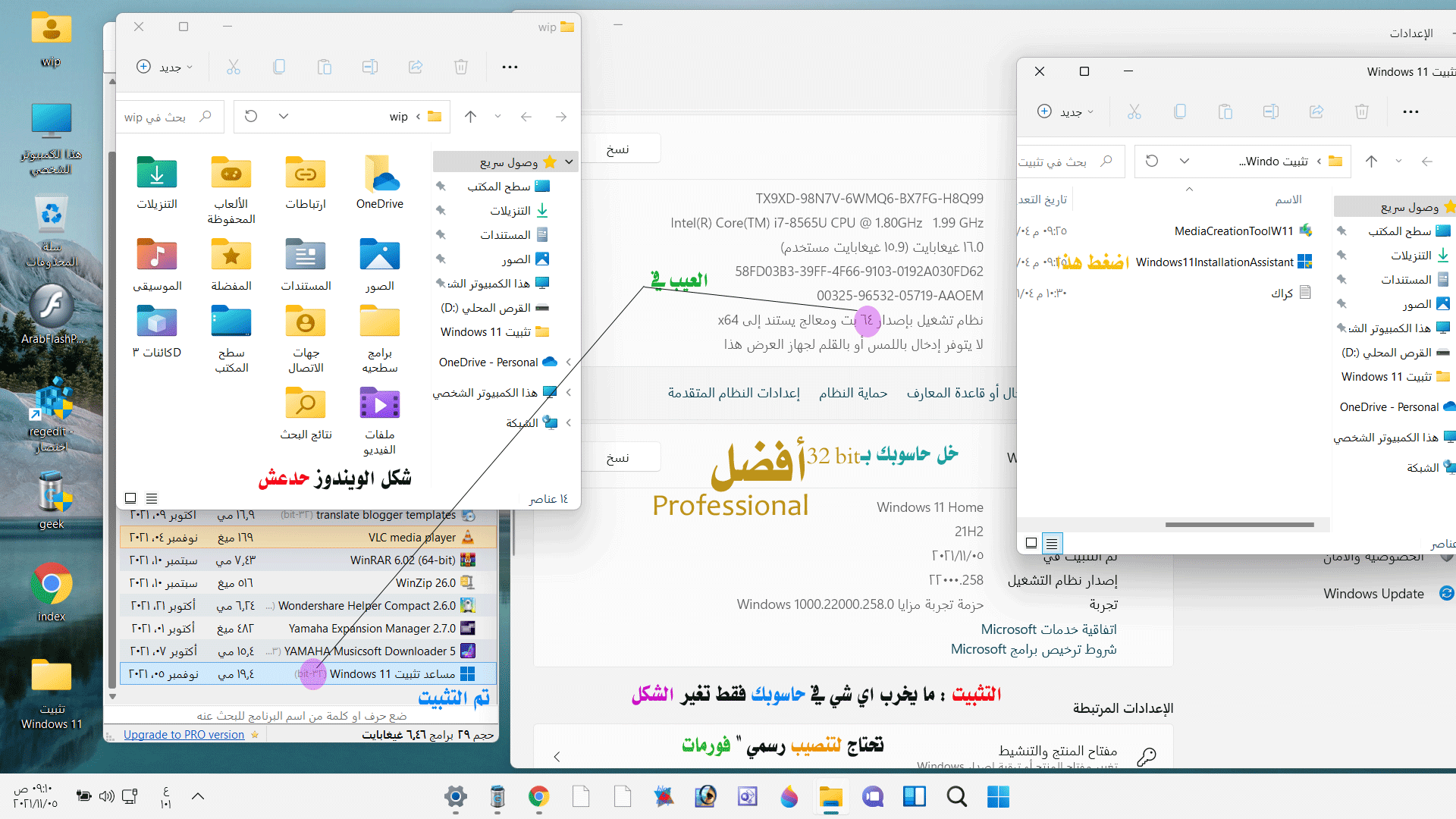The image size is (1456, 819).
Task: Switch wip window to large icons view
Action: pos(130,498)
